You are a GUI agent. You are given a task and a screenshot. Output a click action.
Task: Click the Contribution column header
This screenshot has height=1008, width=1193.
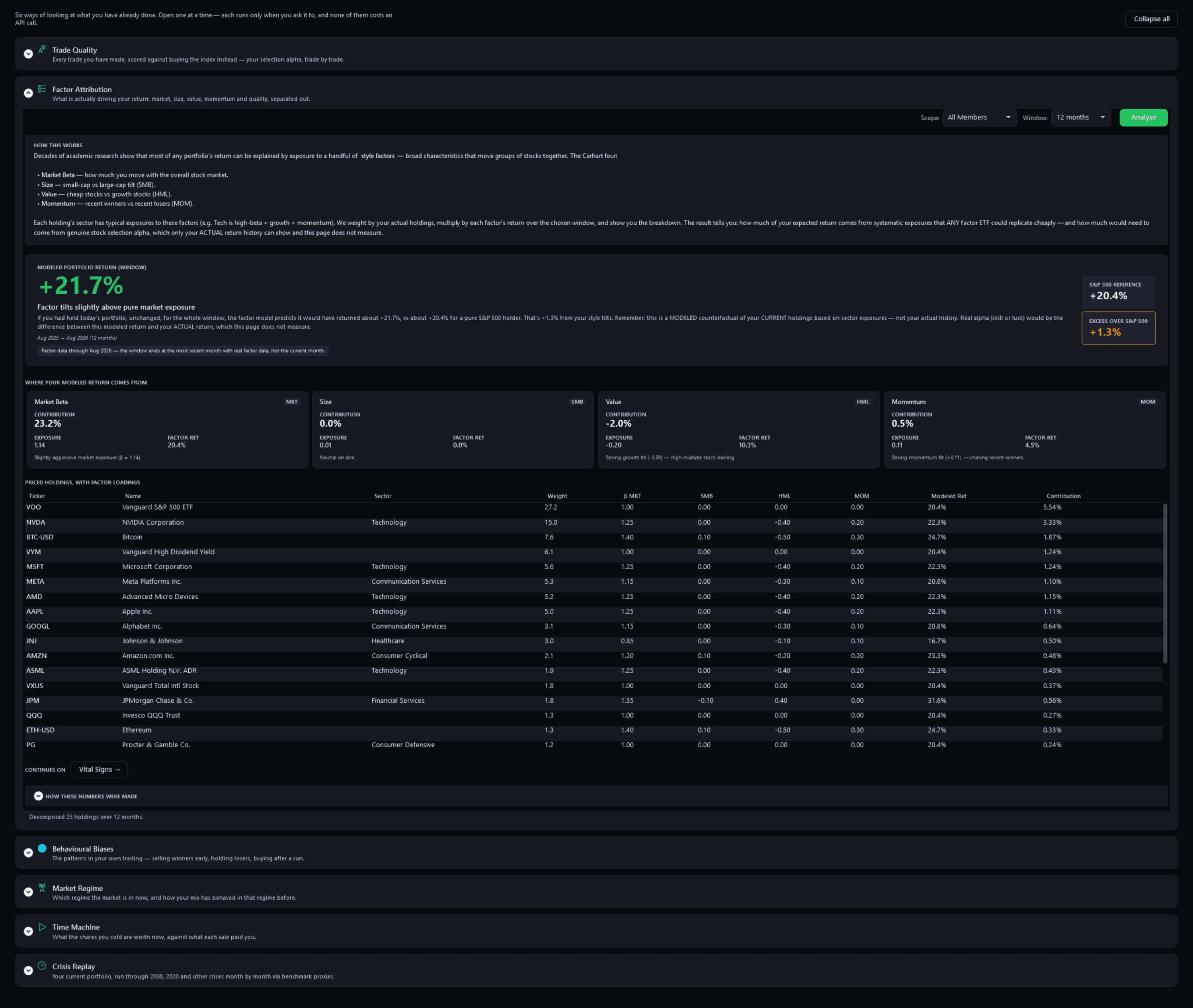(x=1063, y=496)
